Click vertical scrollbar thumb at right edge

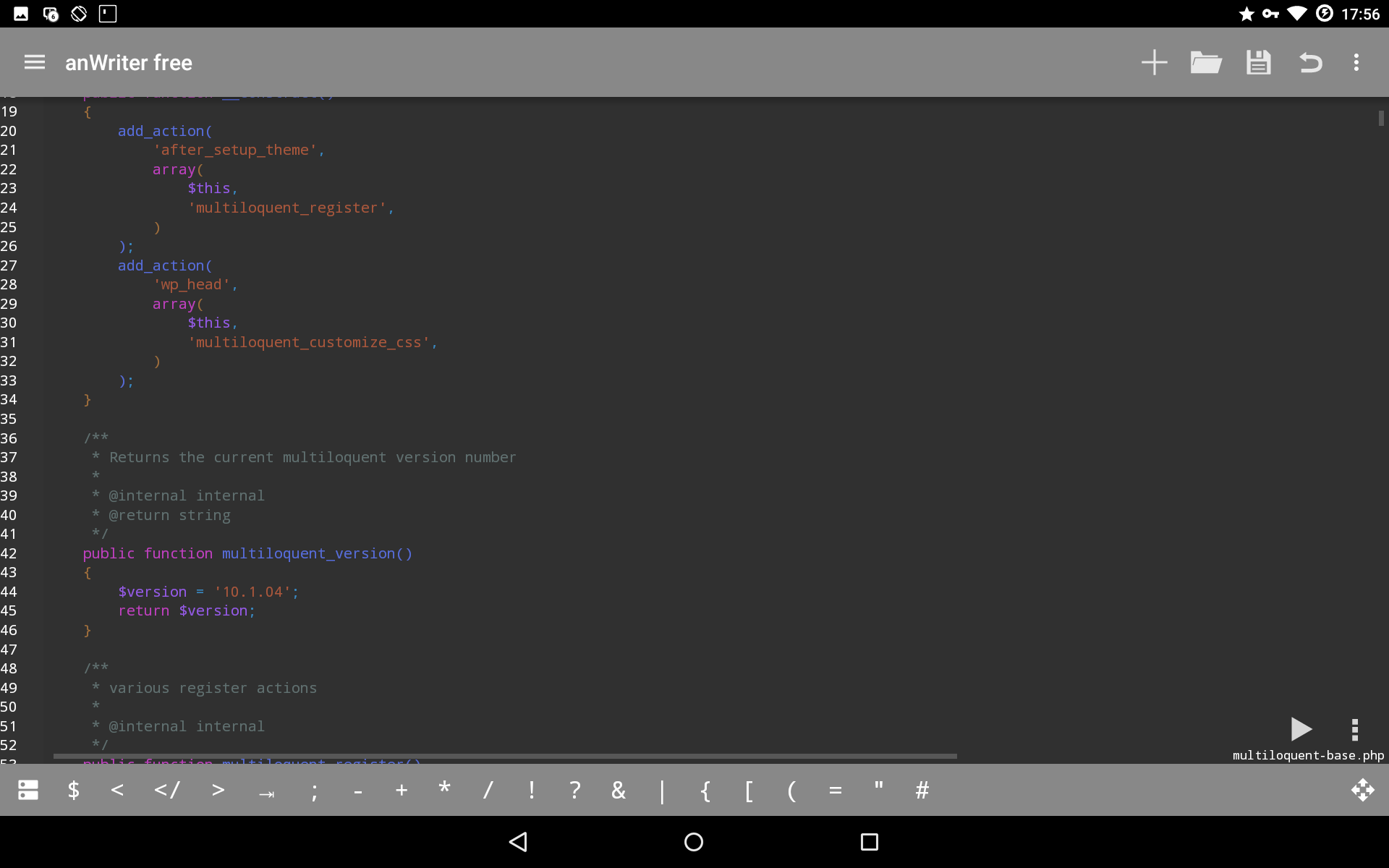coord(1381,118)
